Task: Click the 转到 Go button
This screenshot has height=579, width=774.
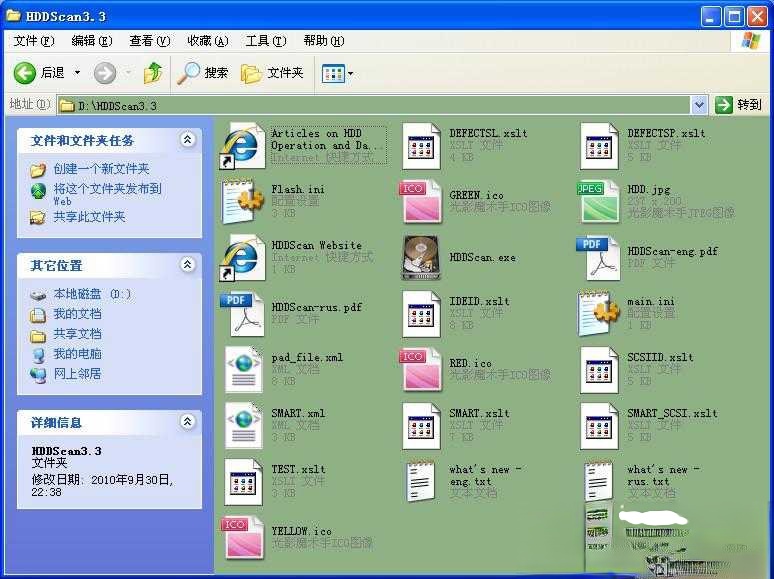Action: coord(738,105)
